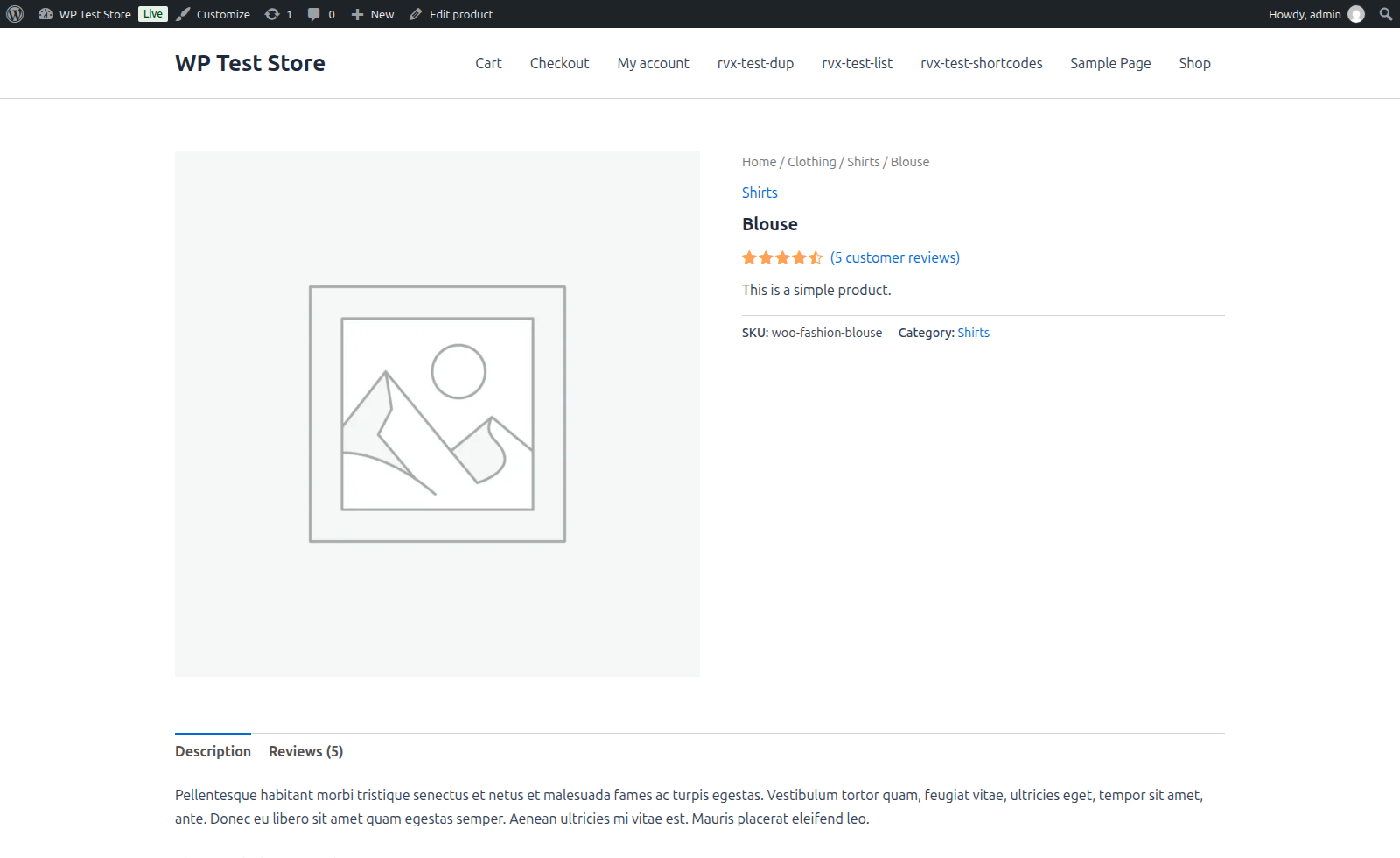The height and width of the screenshot is (858, 1400).
Task: Click the Blouse product title
Action: 770,224
